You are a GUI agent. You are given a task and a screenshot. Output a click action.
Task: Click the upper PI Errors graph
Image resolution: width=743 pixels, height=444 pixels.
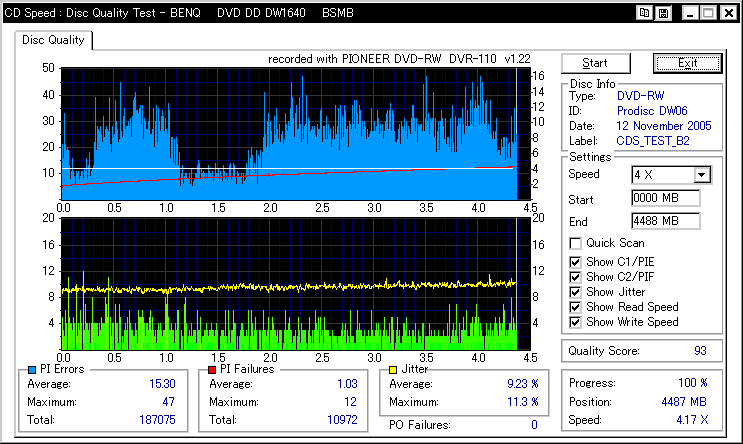(x=296, y=134)
